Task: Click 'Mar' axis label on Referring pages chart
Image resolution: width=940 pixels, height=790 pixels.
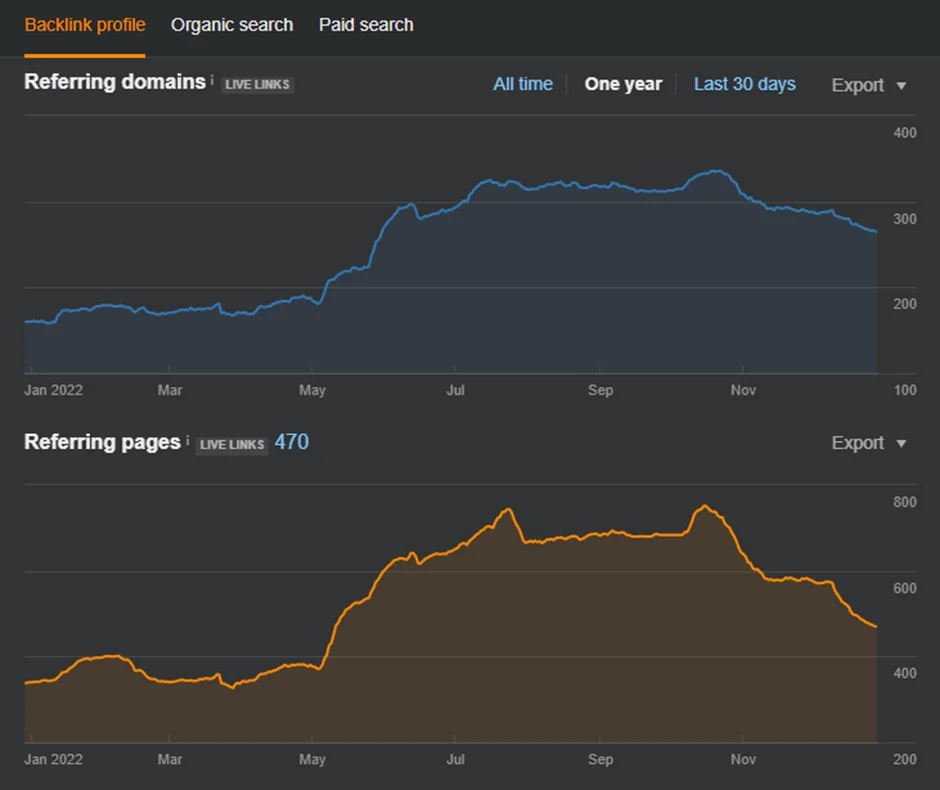Action: pyautogui.click(x=170, y=759)
